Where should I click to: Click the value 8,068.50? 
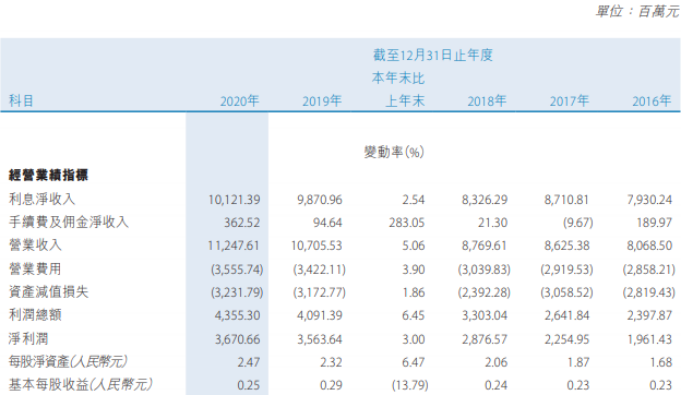tap(649, 246)
